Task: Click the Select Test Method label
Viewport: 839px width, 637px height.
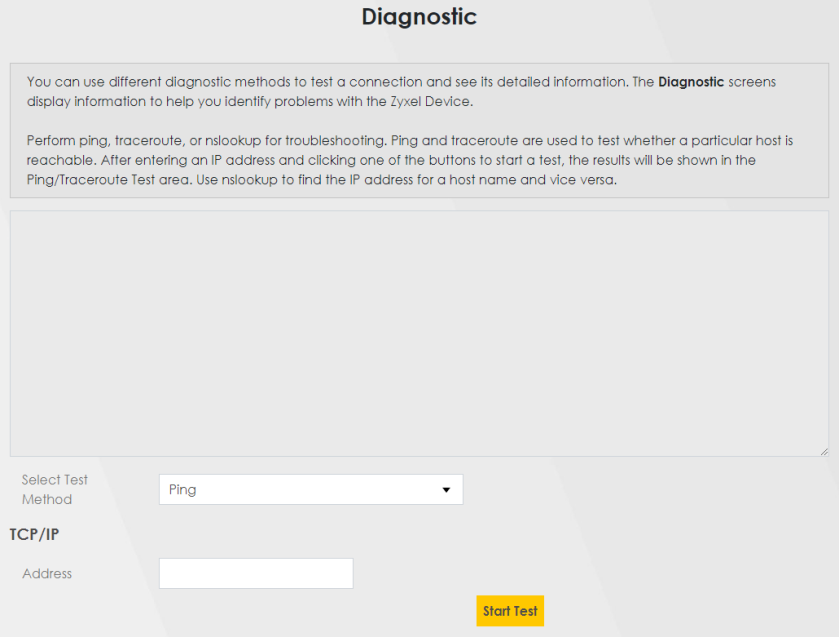Action: pyautogui.click(x=55, y=489)
